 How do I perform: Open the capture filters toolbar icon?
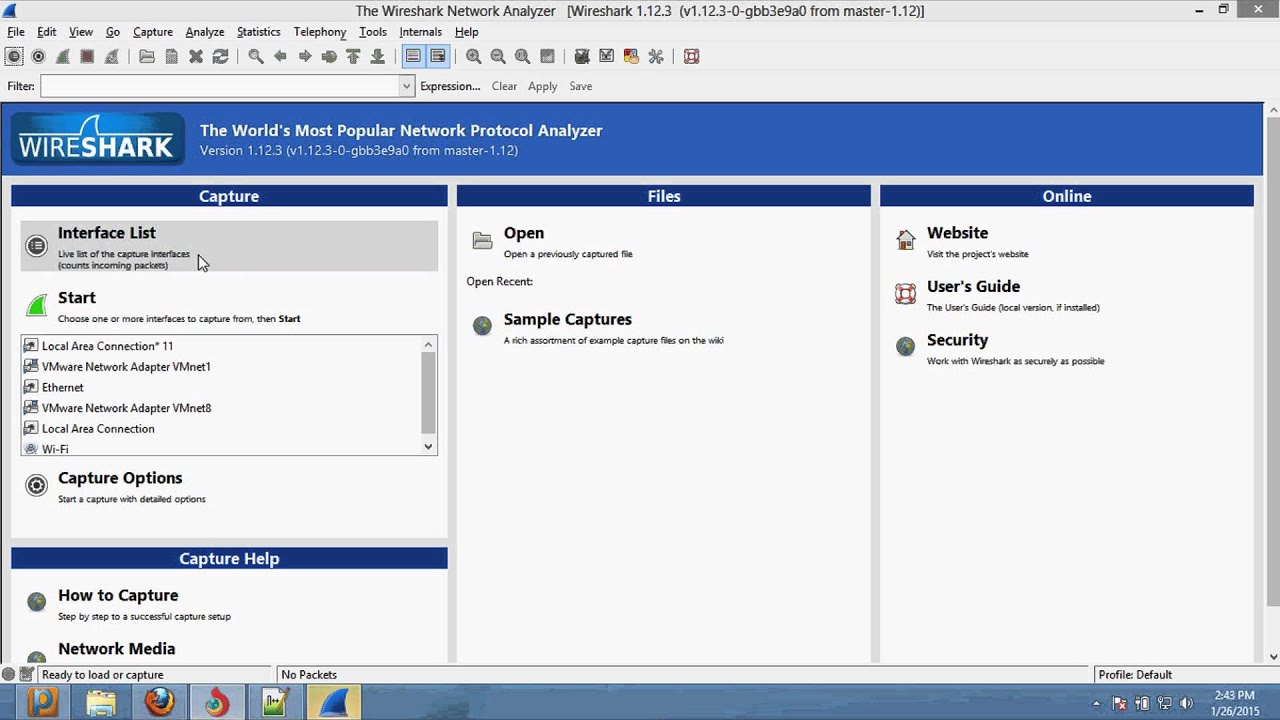582,57
